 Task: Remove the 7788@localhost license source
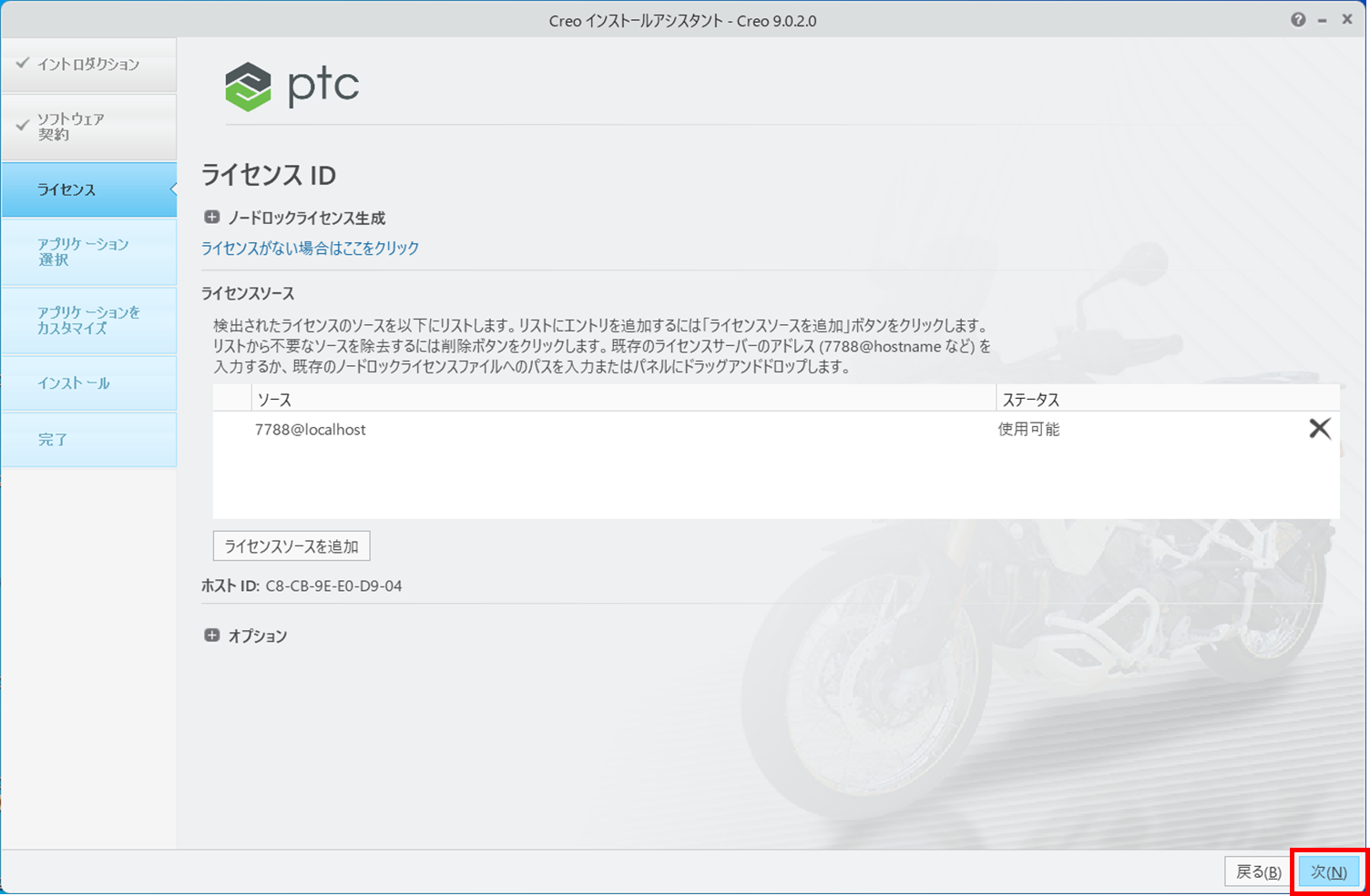click(x=1319, y=429)
